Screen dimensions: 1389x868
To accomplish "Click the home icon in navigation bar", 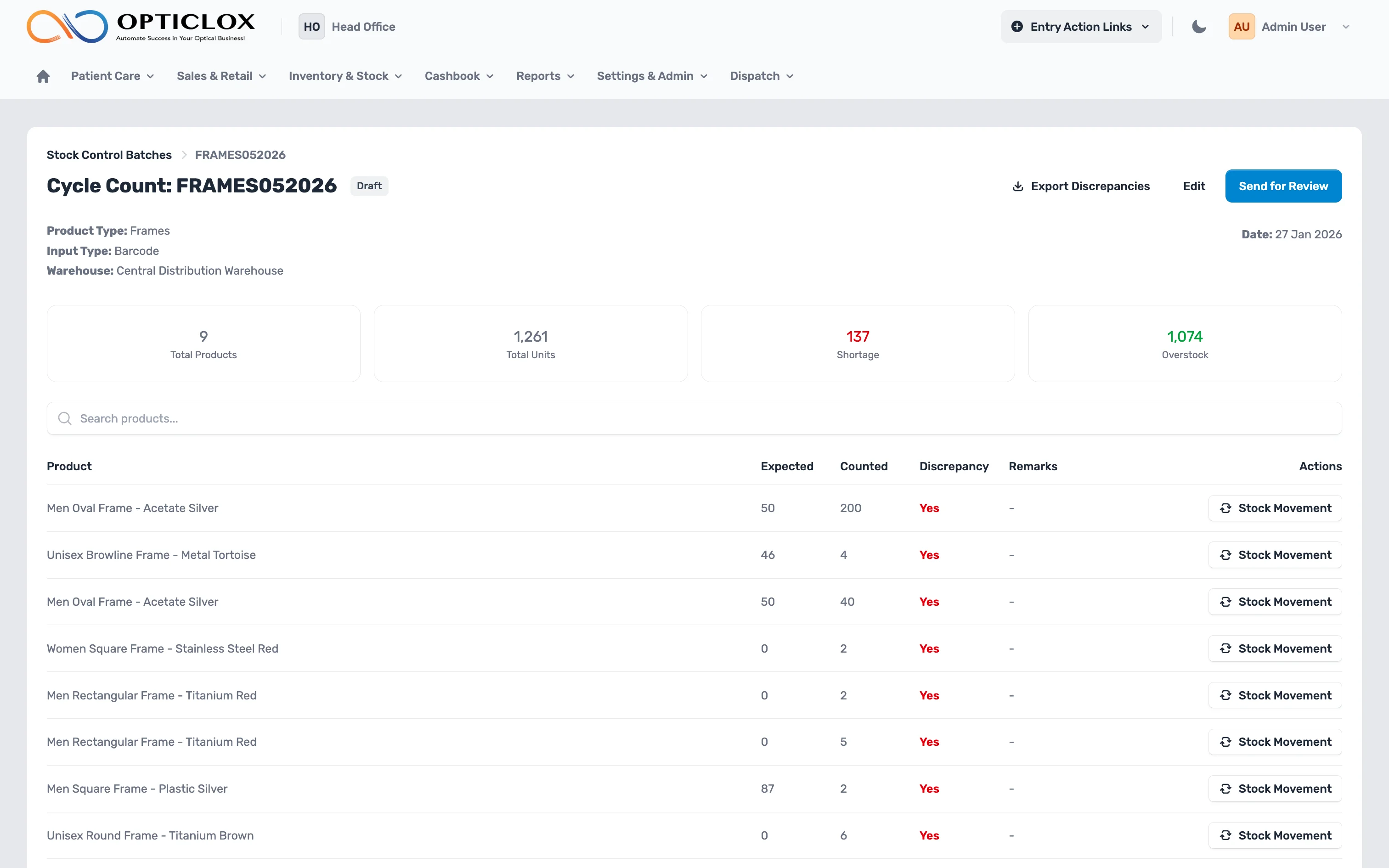I will 43,76.
